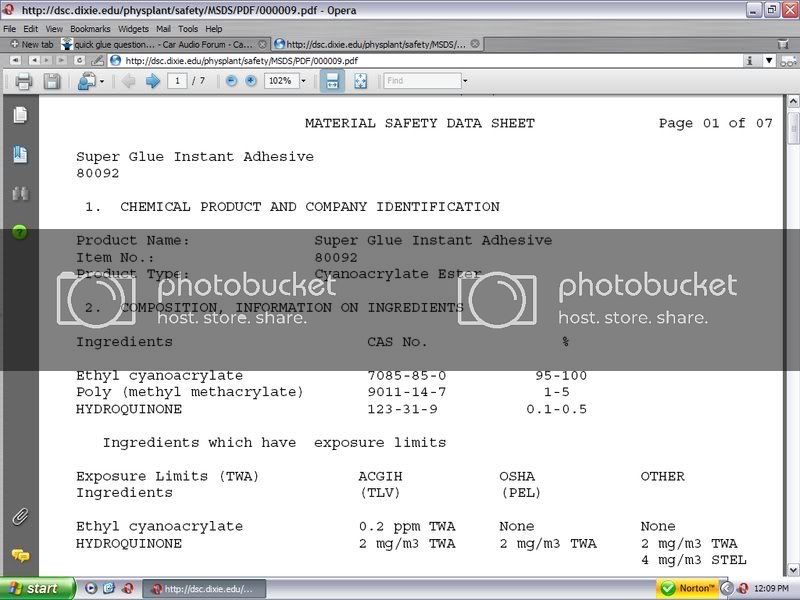This screenshot has height=600, width=800.
Task: Click the page info 'i' icon
Action: (749, 61)
